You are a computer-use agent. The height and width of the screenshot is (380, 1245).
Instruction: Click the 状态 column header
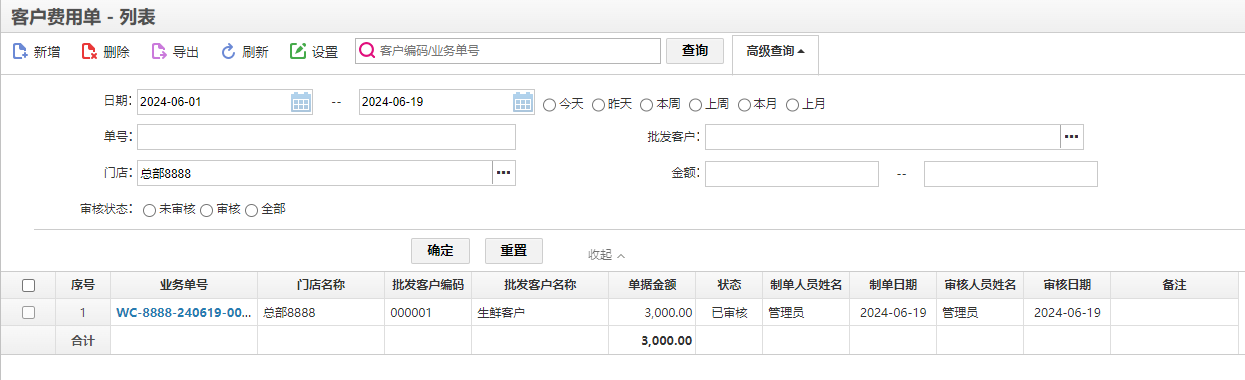coord(729,285)
